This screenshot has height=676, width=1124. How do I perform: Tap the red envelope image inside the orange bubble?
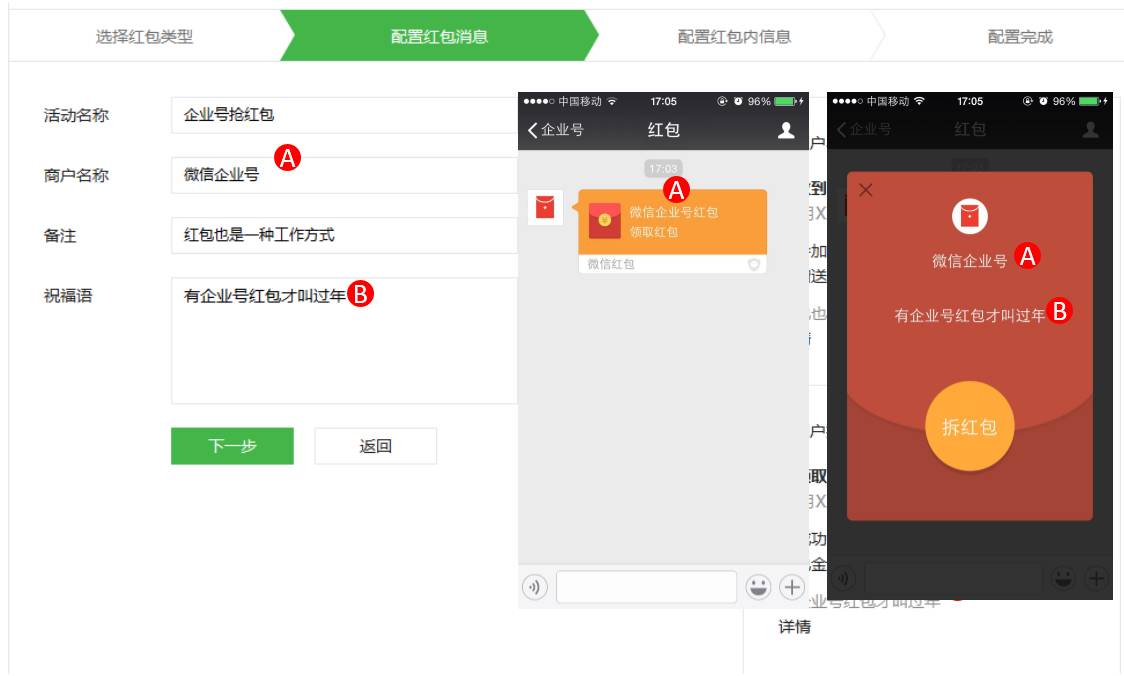click(x=604, y=221)
